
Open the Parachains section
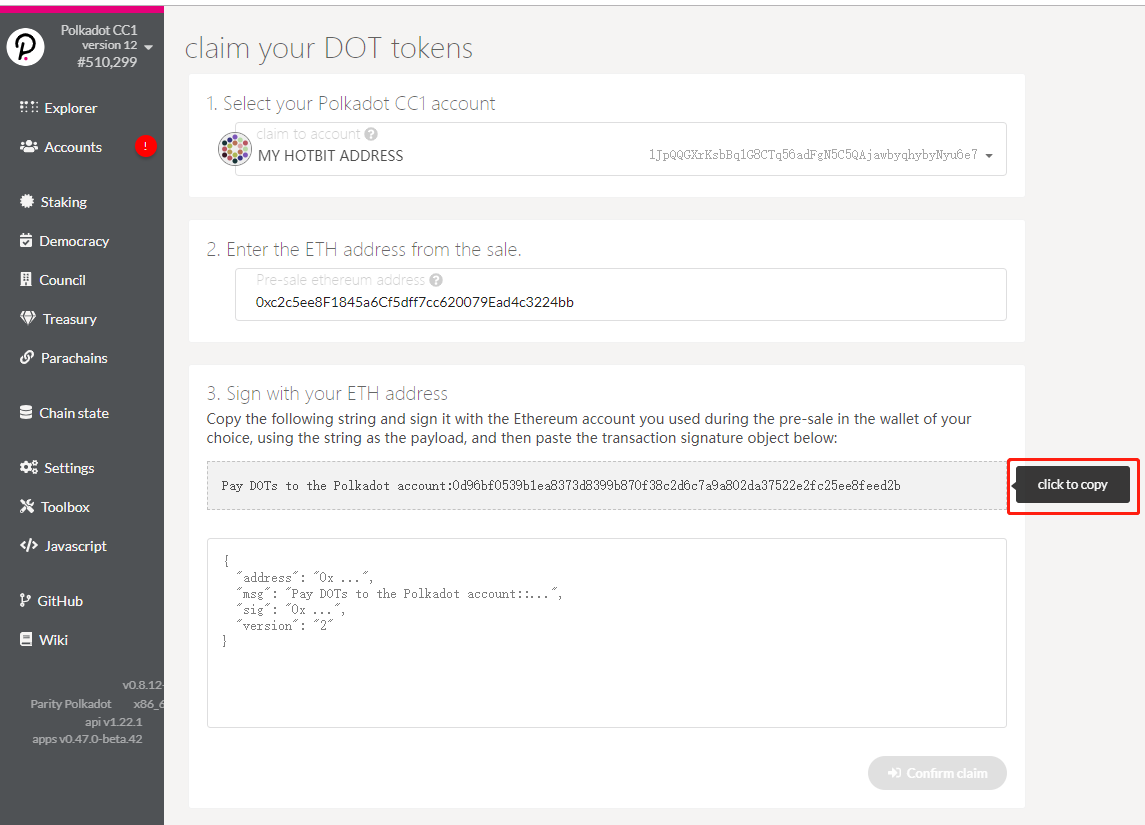(73, 358)
